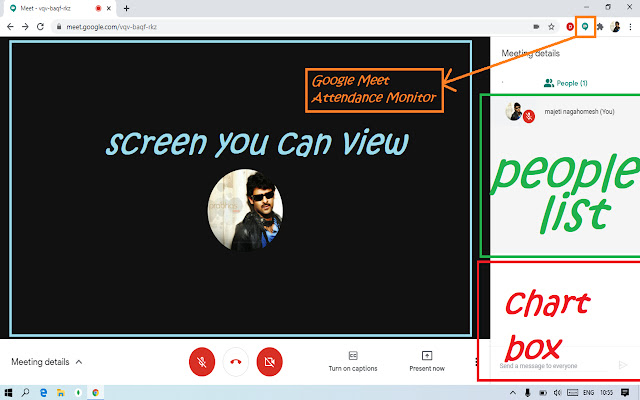
Task: Select the People (1) tab
Action: [x=565, y=83]
